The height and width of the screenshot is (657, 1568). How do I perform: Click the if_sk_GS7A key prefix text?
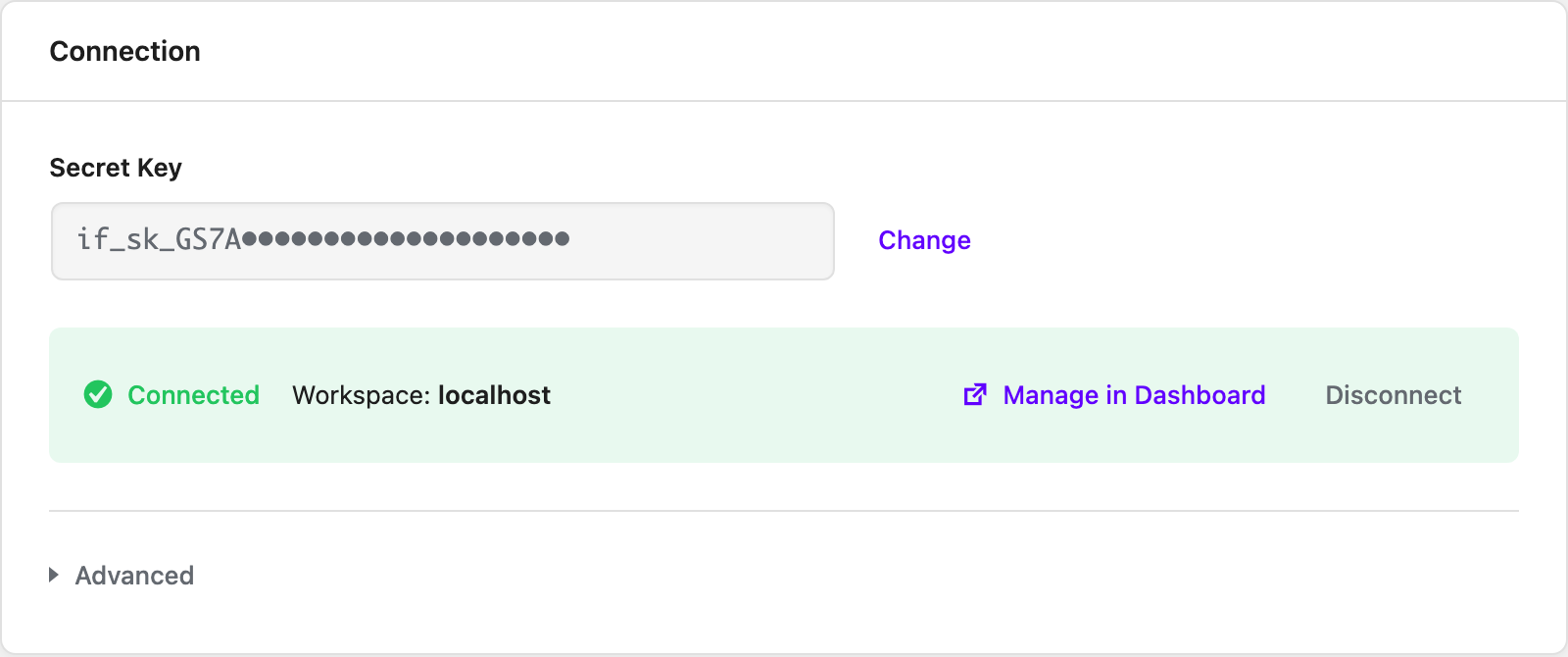159,239
